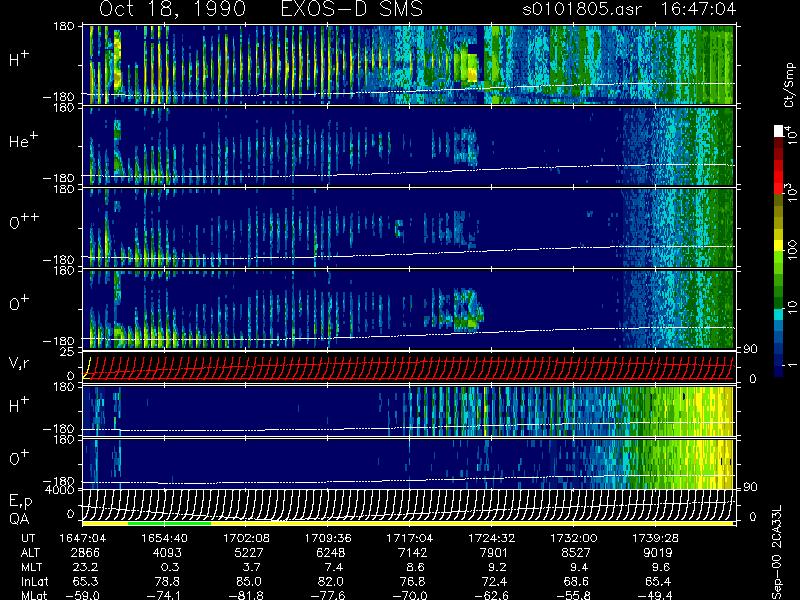
Task: Click the green segment of the QA bar
Action: [169, 523]
